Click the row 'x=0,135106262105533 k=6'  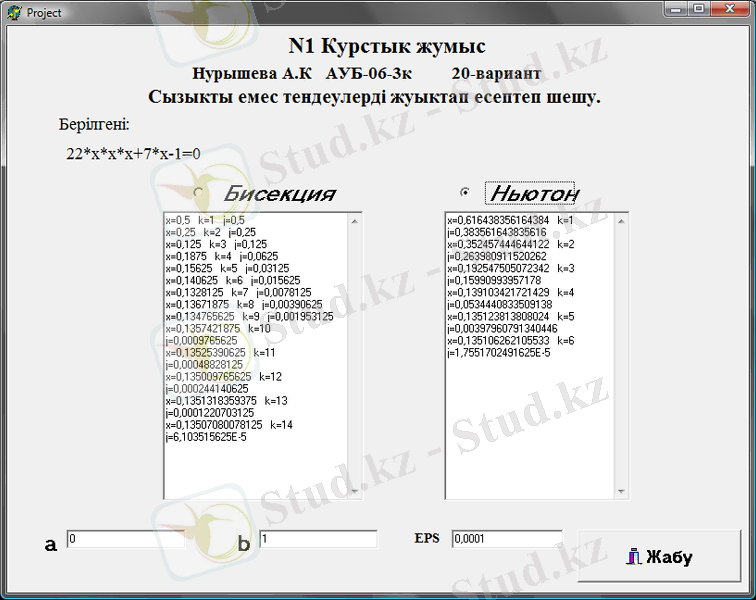click(x=511, y=341)
